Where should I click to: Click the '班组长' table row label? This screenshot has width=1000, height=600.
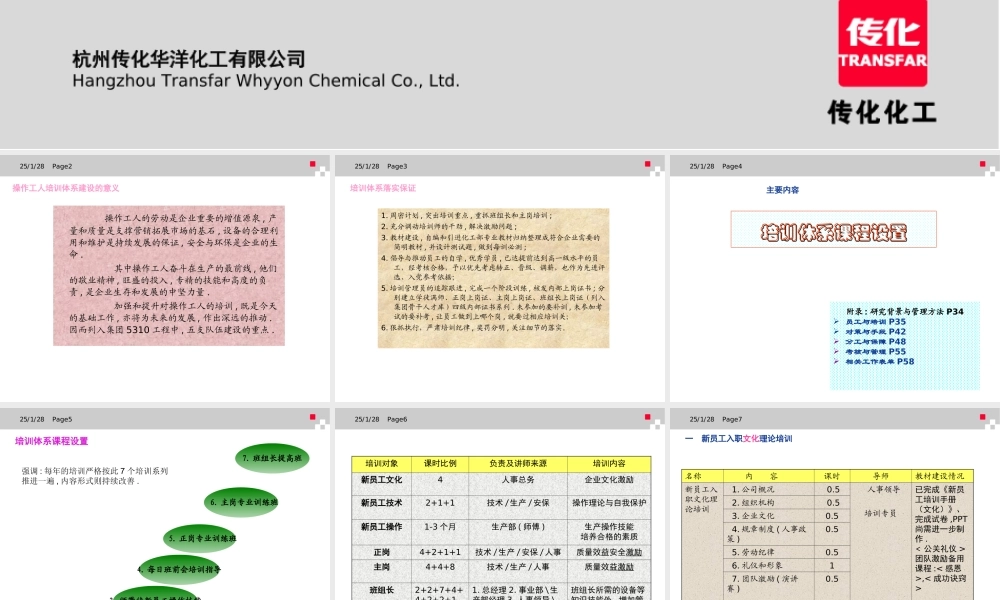pos(381,590)
